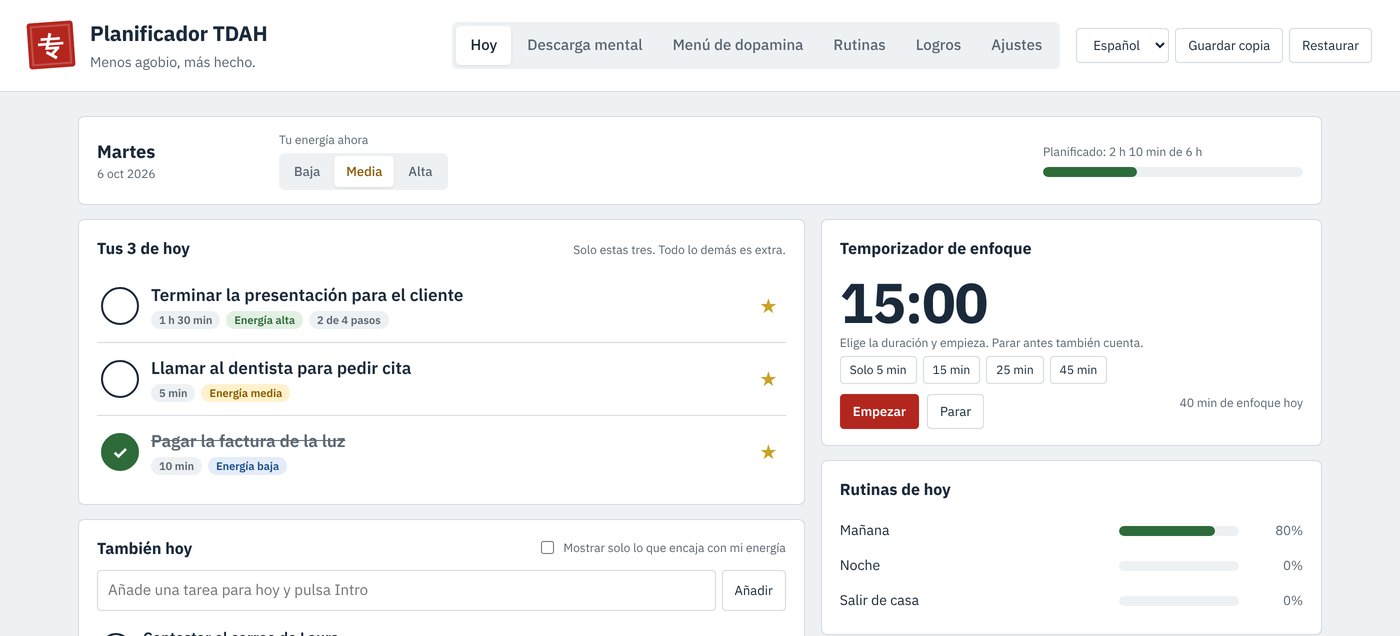The width and height of the screenshot is (1400, 636).
Task: Toggle star on the client presentation task
Action: pyautogui.click(x=768, y=306)
